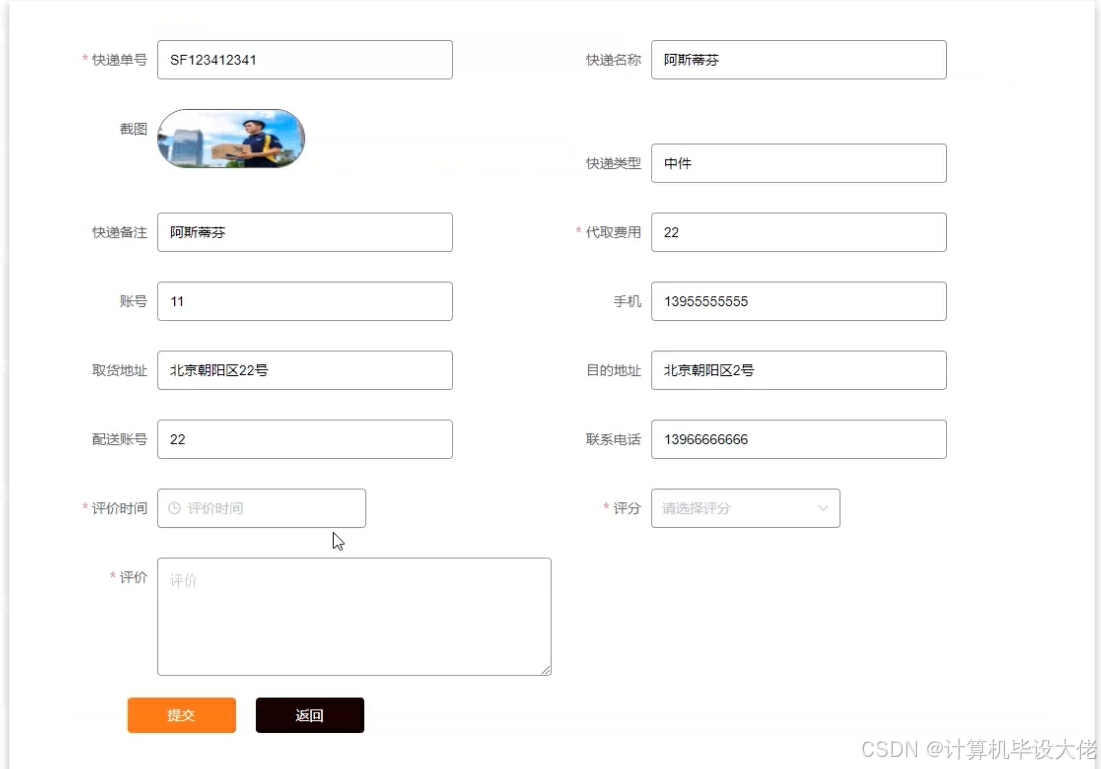
Task: Click the 快递类型 input field
Action: tap(798, 163)
